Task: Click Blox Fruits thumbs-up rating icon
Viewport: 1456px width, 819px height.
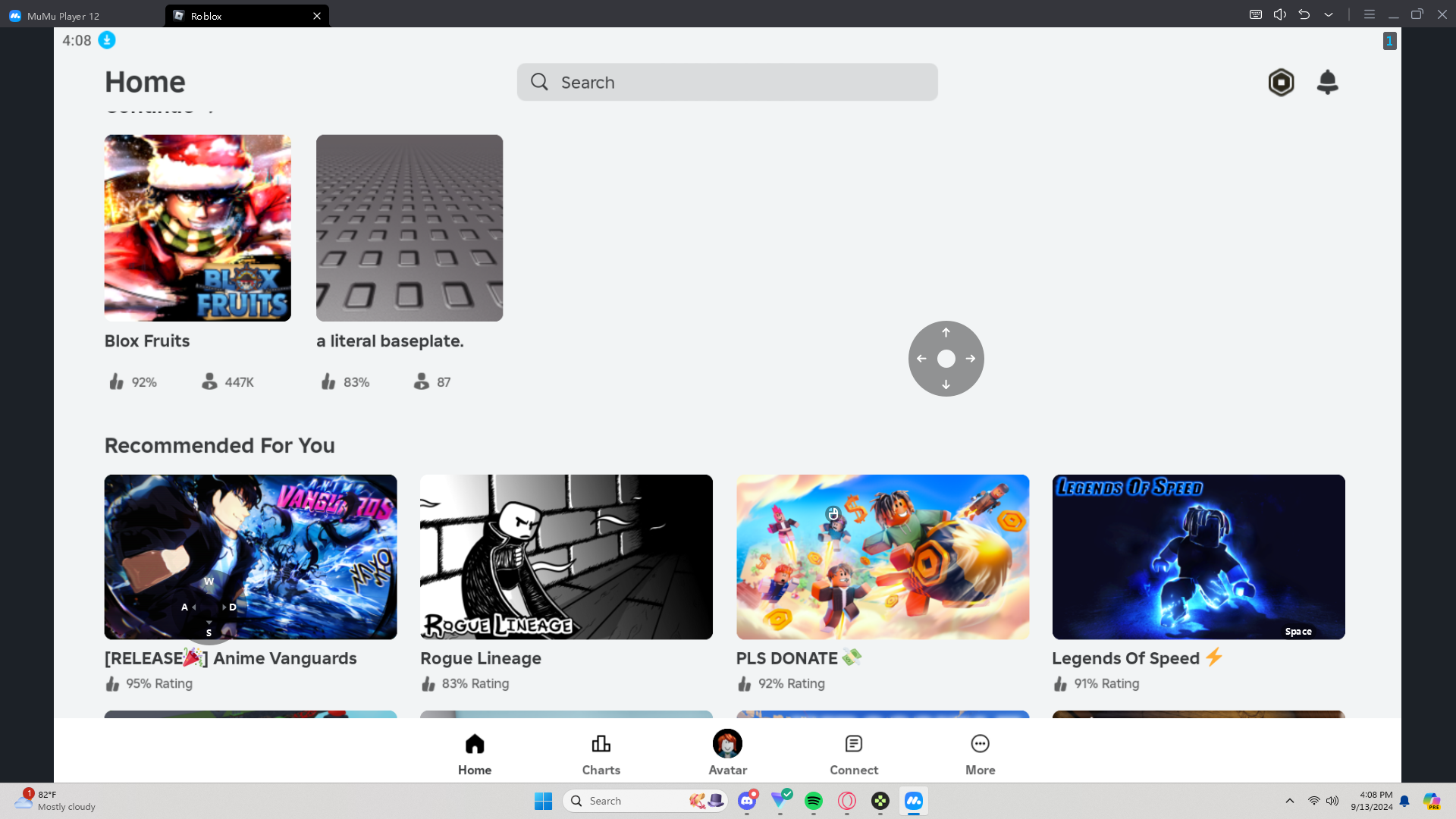Action: click(116, 381)
